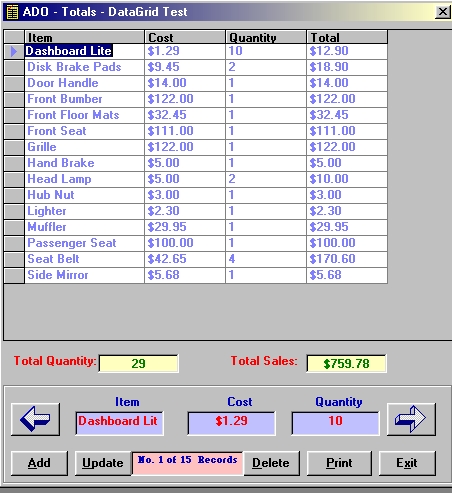Click the Item text field showing Dashboard Lit
This screenshot has height=493, width=452.
tap(120, 423)
